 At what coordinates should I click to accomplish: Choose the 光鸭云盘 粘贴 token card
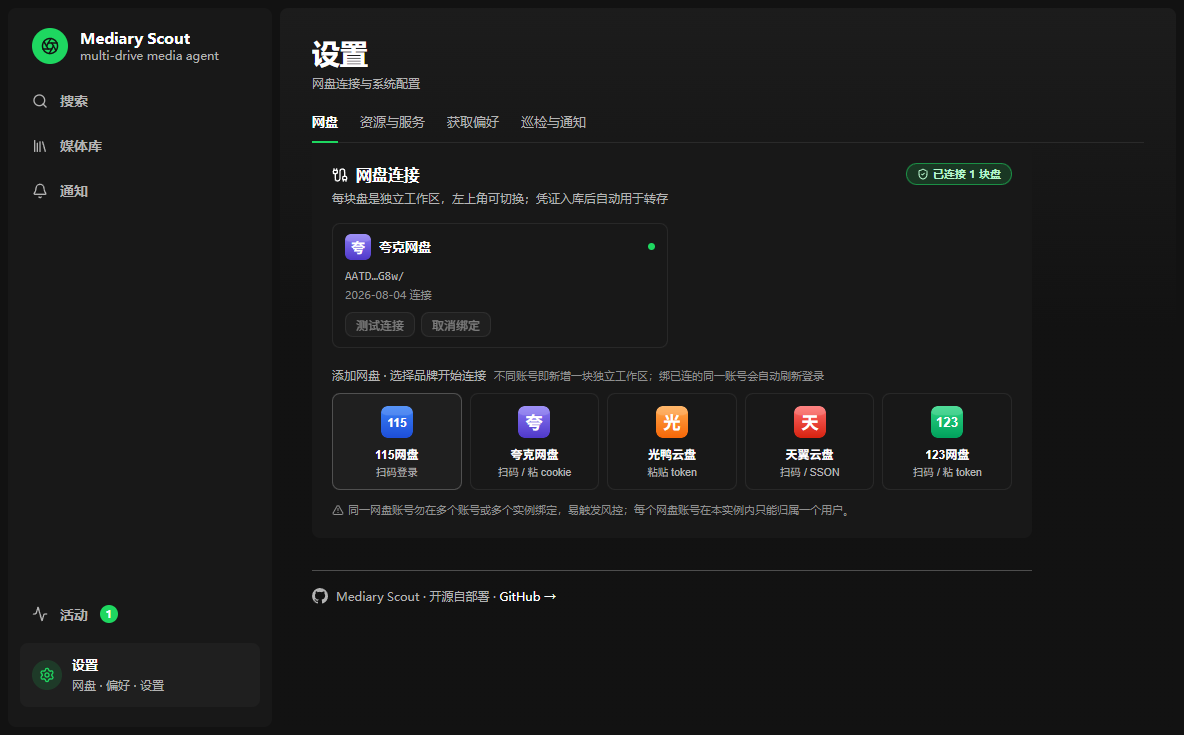[672, 441]
